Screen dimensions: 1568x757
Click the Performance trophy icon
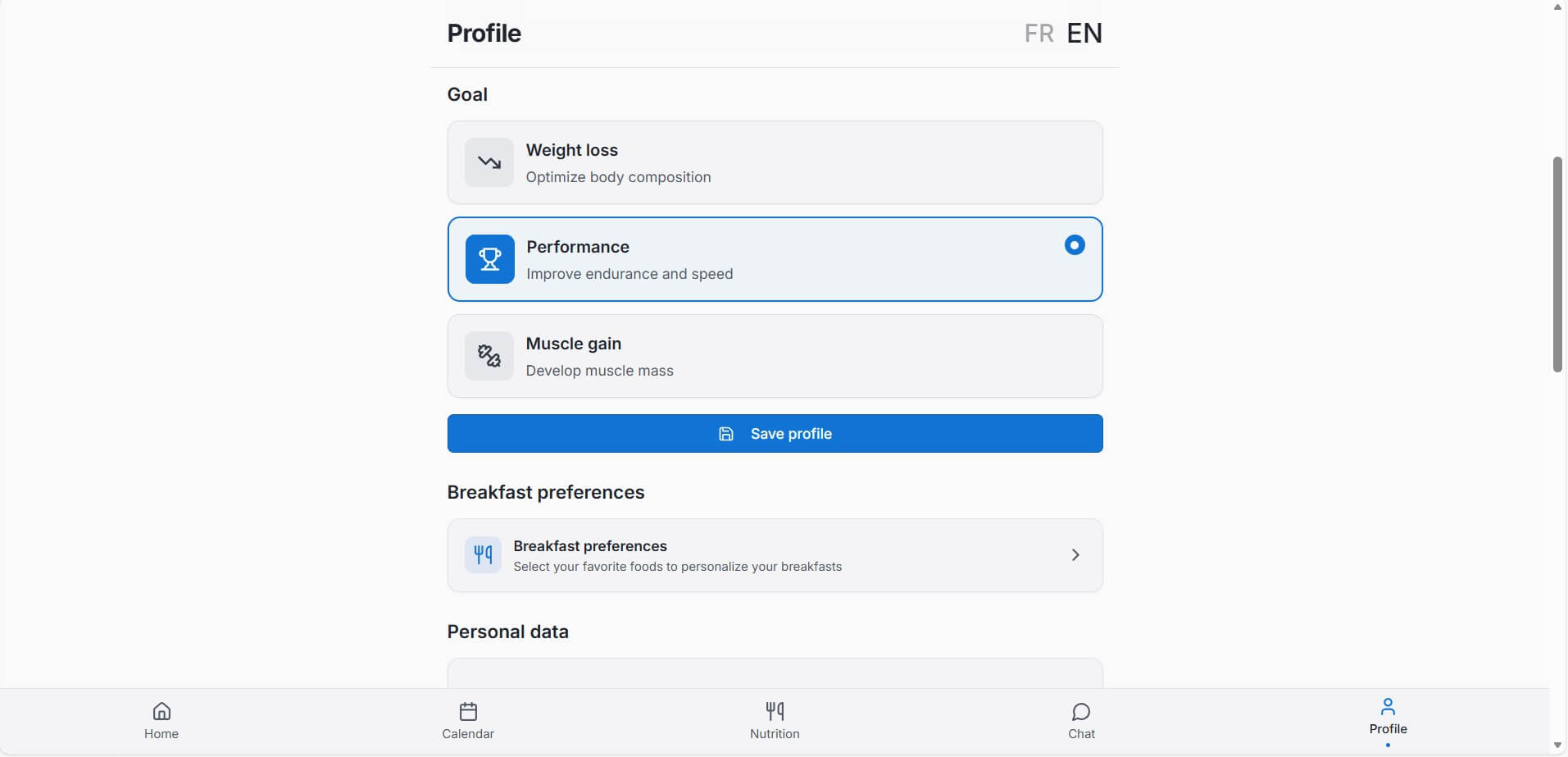click(x=490, y=259)
